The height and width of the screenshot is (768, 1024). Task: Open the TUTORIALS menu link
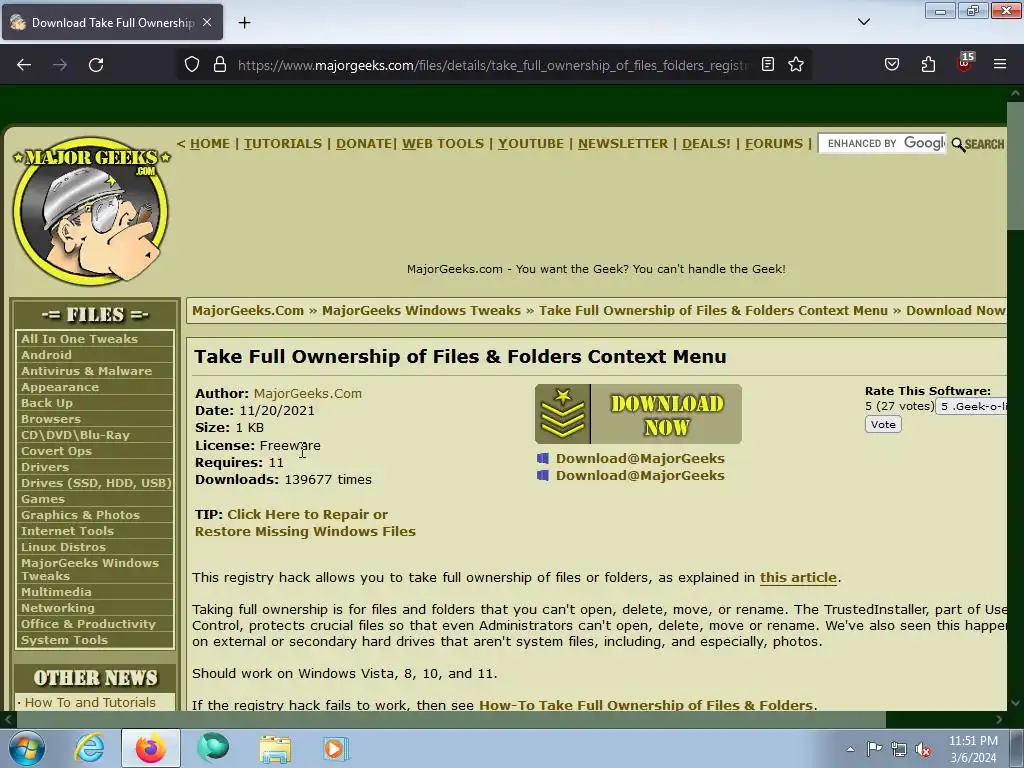(283, 144)
